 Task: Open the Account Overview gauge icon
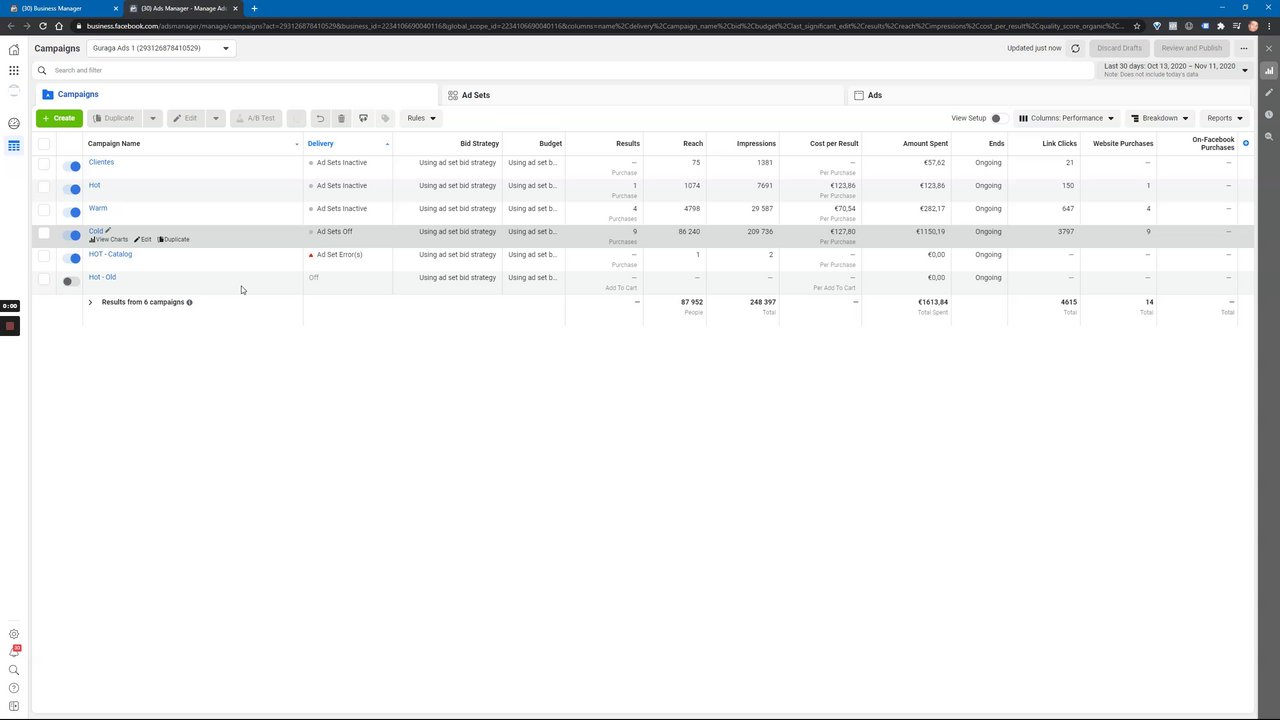(14, 123)
